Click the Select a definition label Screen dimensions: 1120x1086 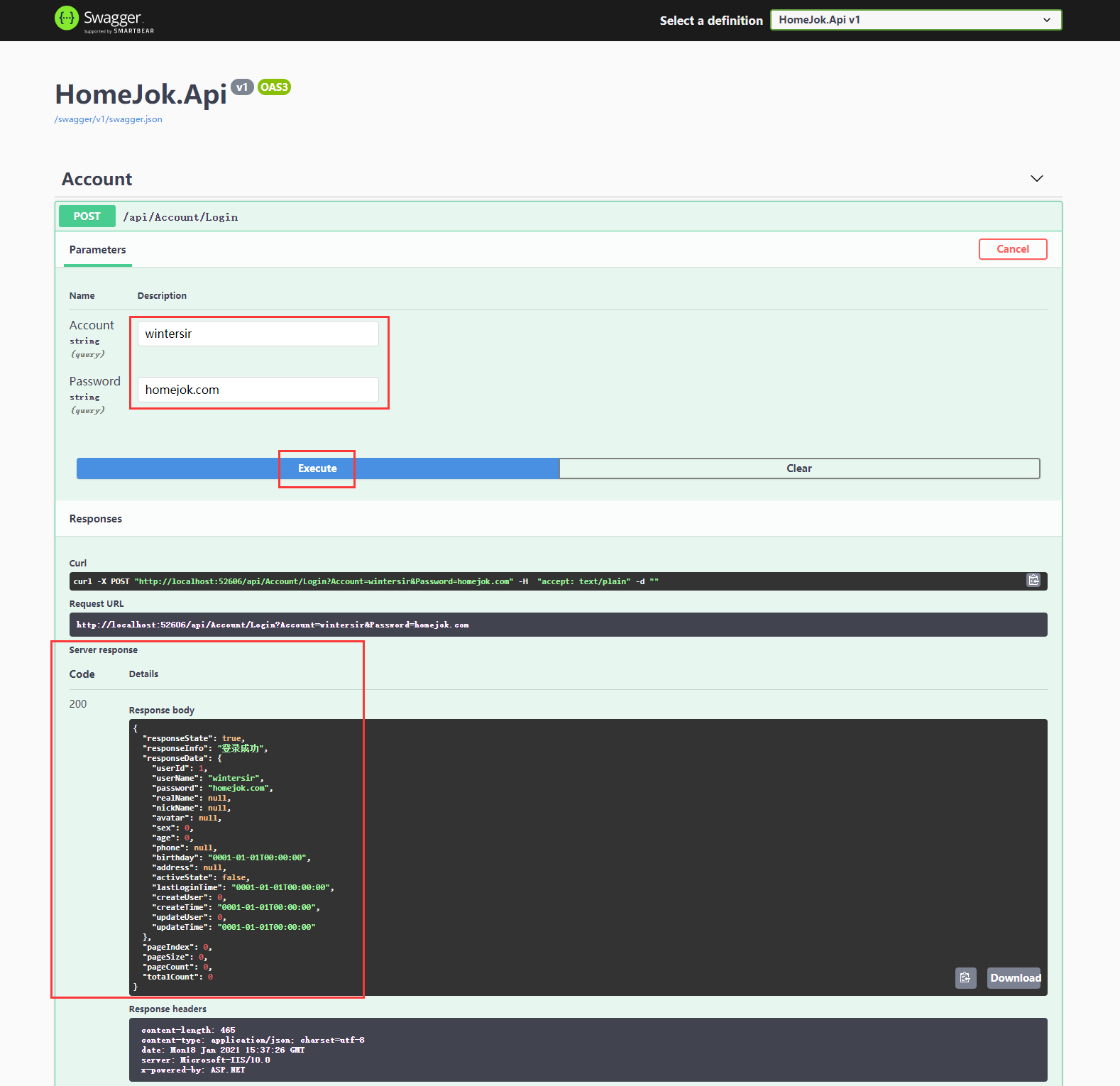pos(711,21)
